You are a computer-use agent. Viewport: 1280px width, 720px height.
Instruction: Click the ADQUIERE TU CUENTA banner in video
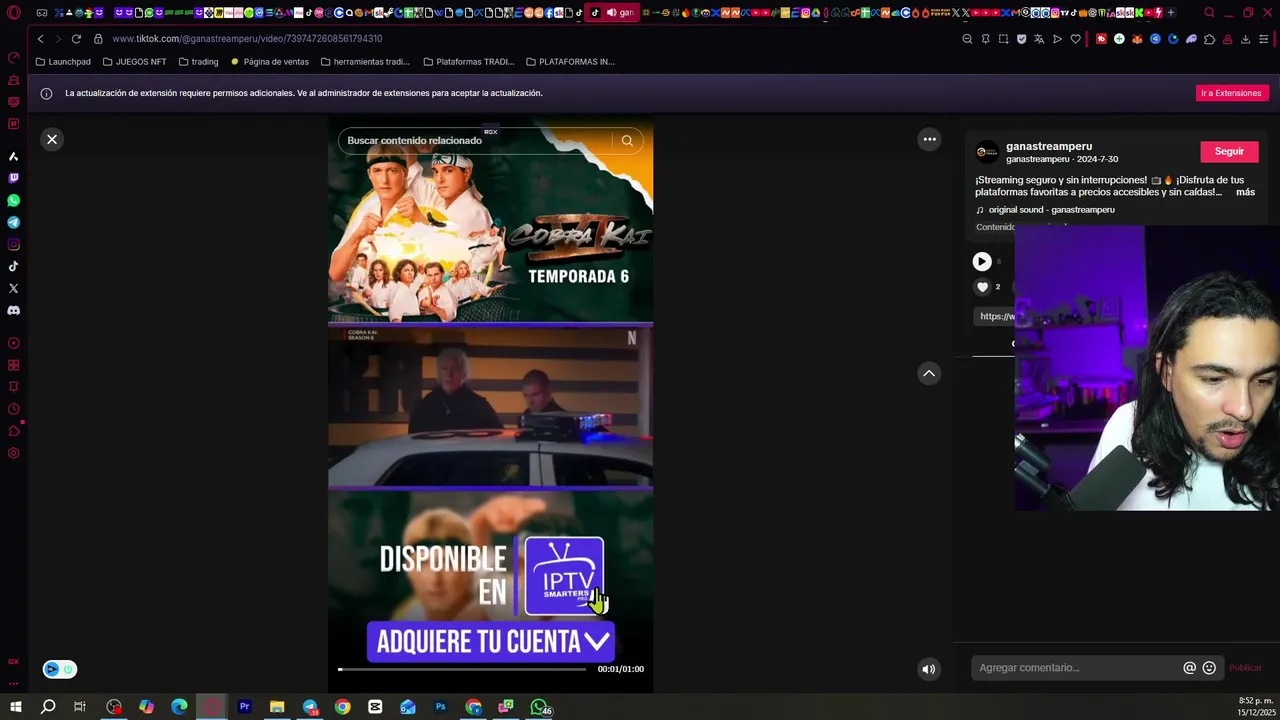490,641
